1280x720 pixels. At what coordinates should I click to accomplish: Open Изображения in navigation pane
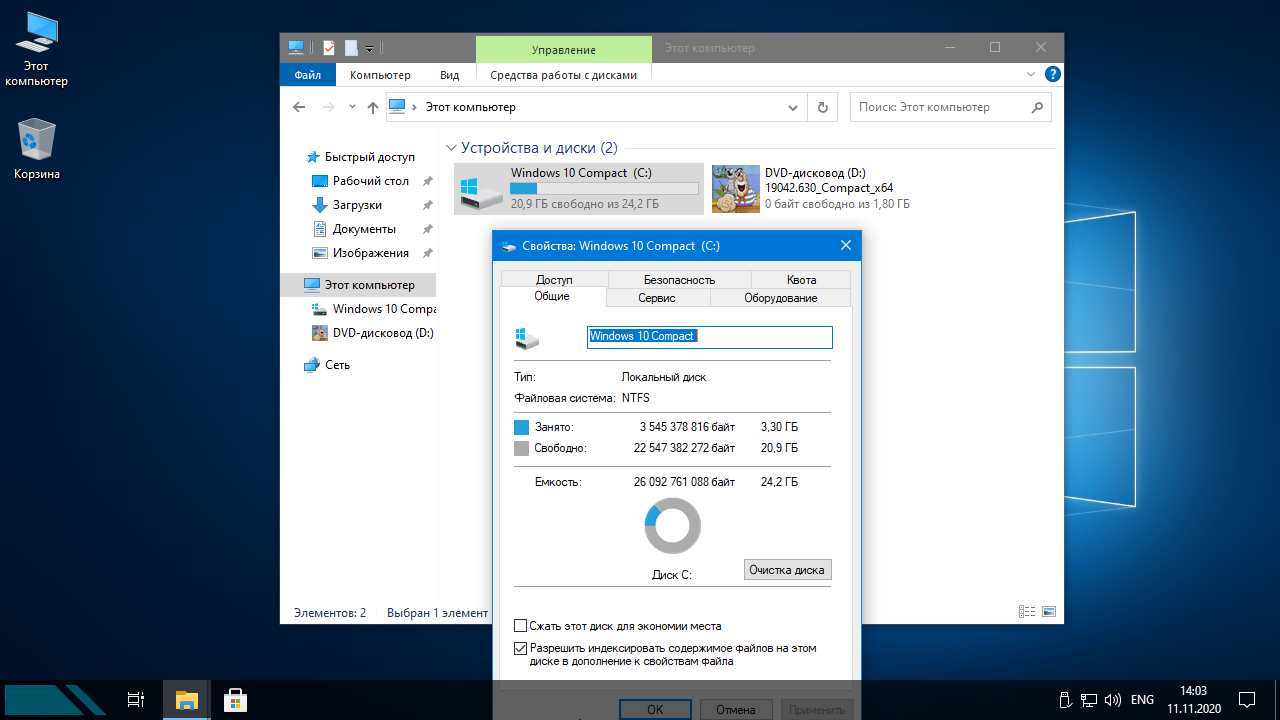tap(370, 253)
